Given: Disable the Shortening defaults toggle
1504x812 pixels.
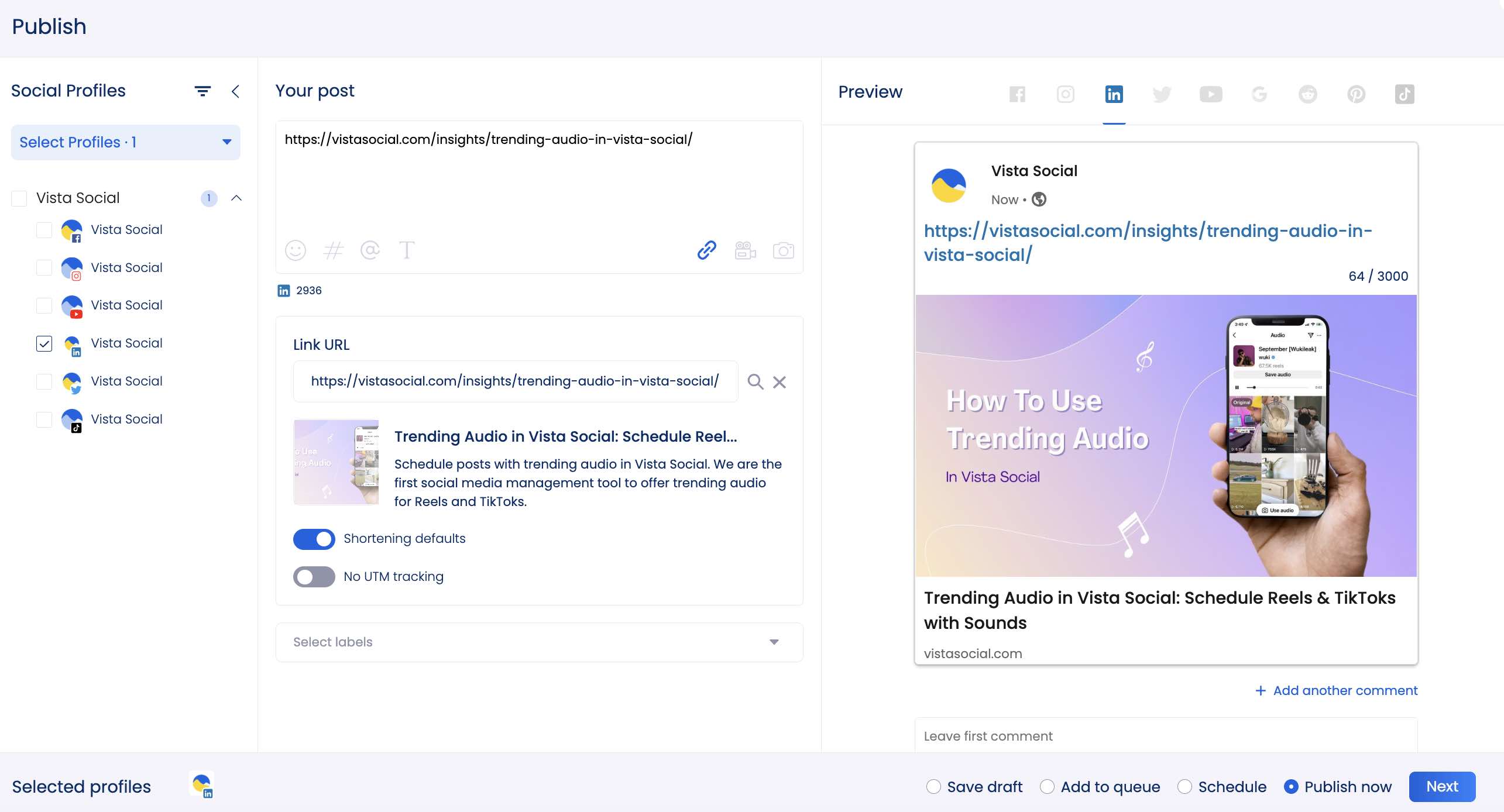Looking at the screenshot, I should pyautogui.click(x=314, y=539).
